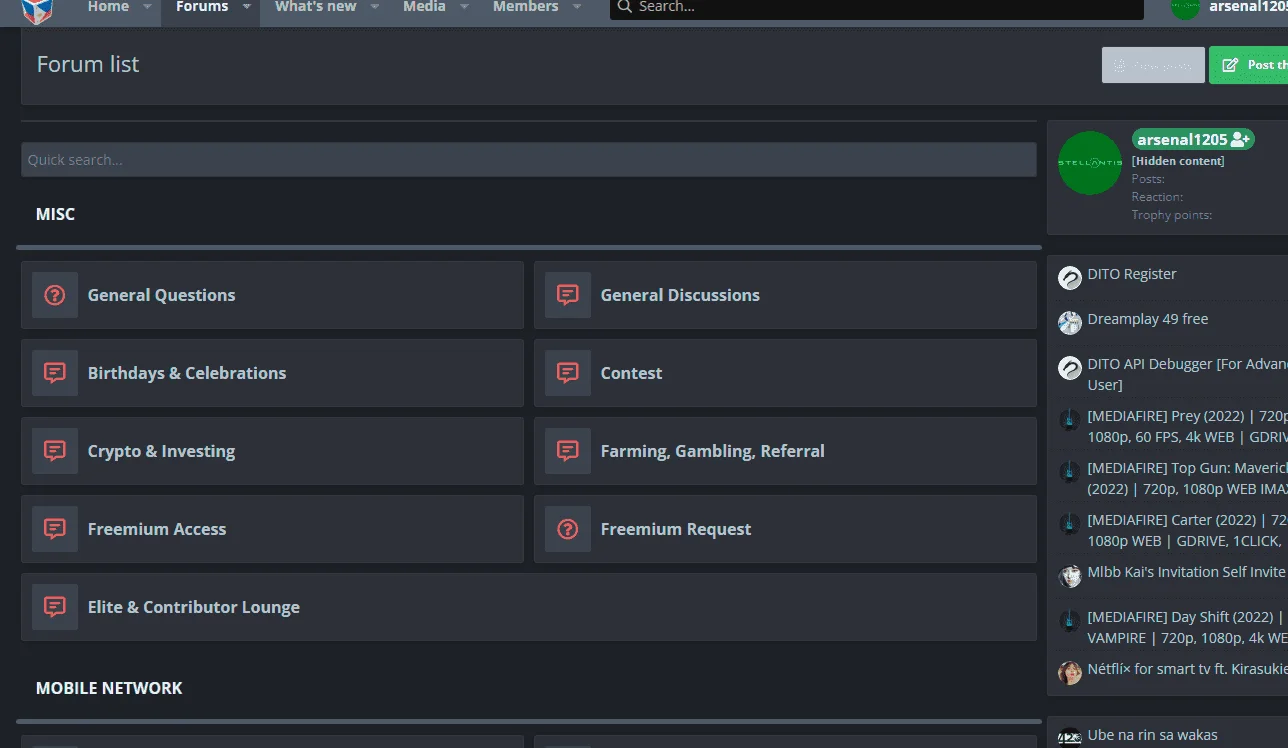Click the arsenal1205 account name in navbar

(1248, 7)
